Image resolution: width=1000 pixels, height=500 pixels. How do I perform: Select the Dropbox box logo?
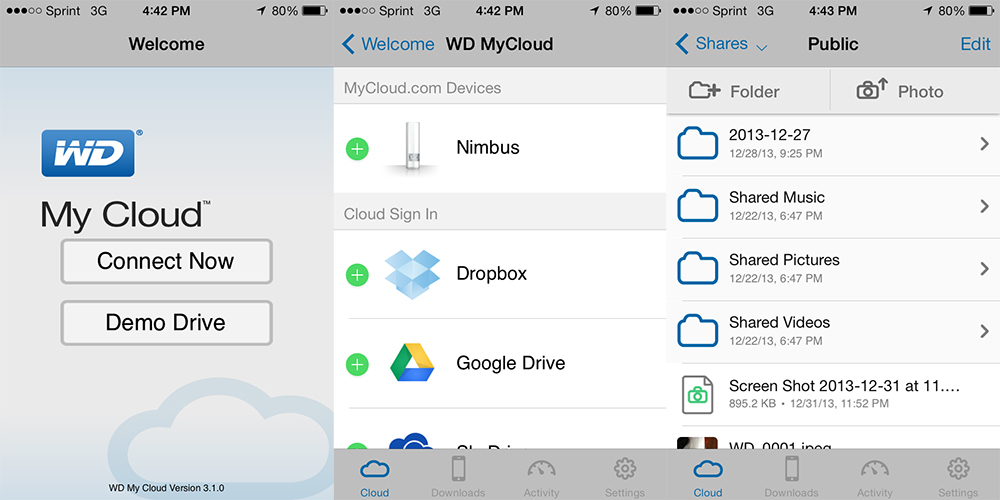tap(412, 273)
